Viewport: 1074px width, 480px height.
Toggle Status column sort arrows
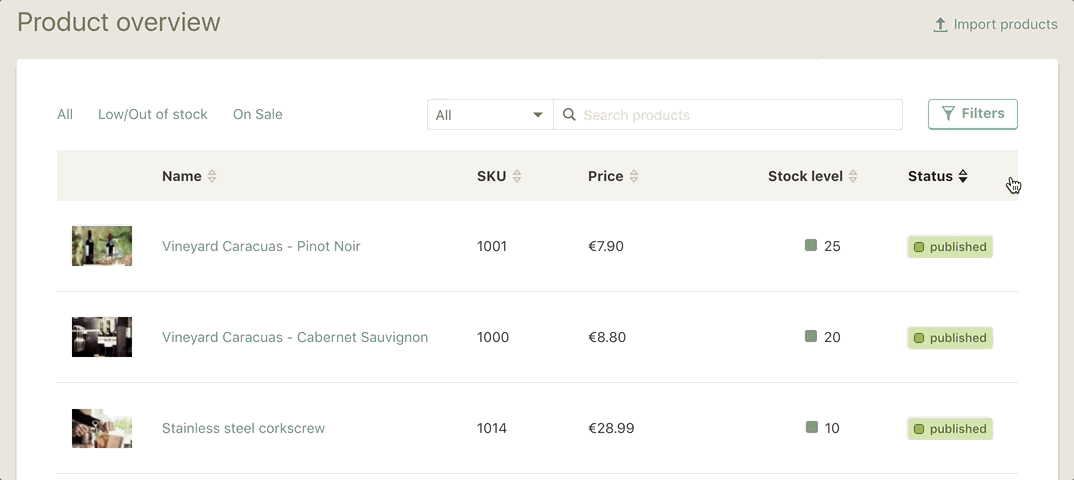click(x=963, y=176)
